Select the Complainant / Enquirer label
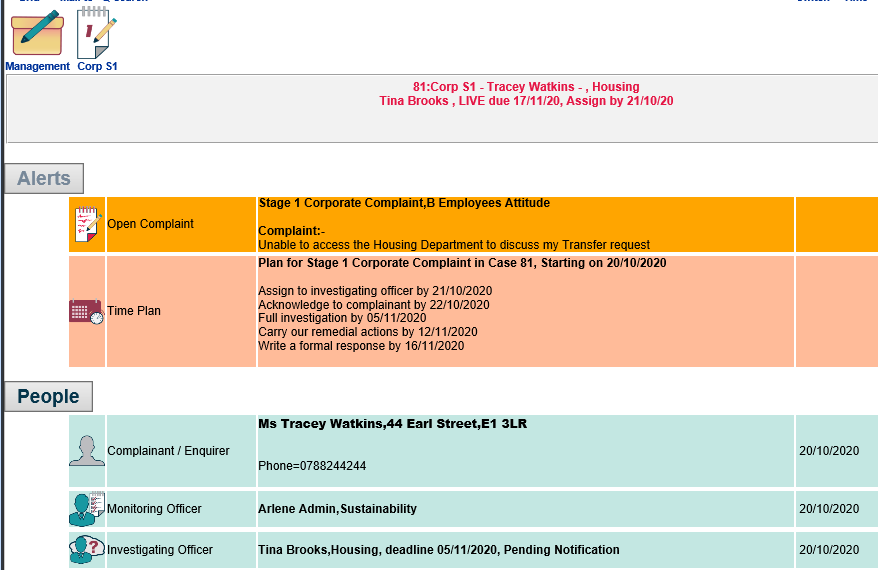 pos(168,451)
